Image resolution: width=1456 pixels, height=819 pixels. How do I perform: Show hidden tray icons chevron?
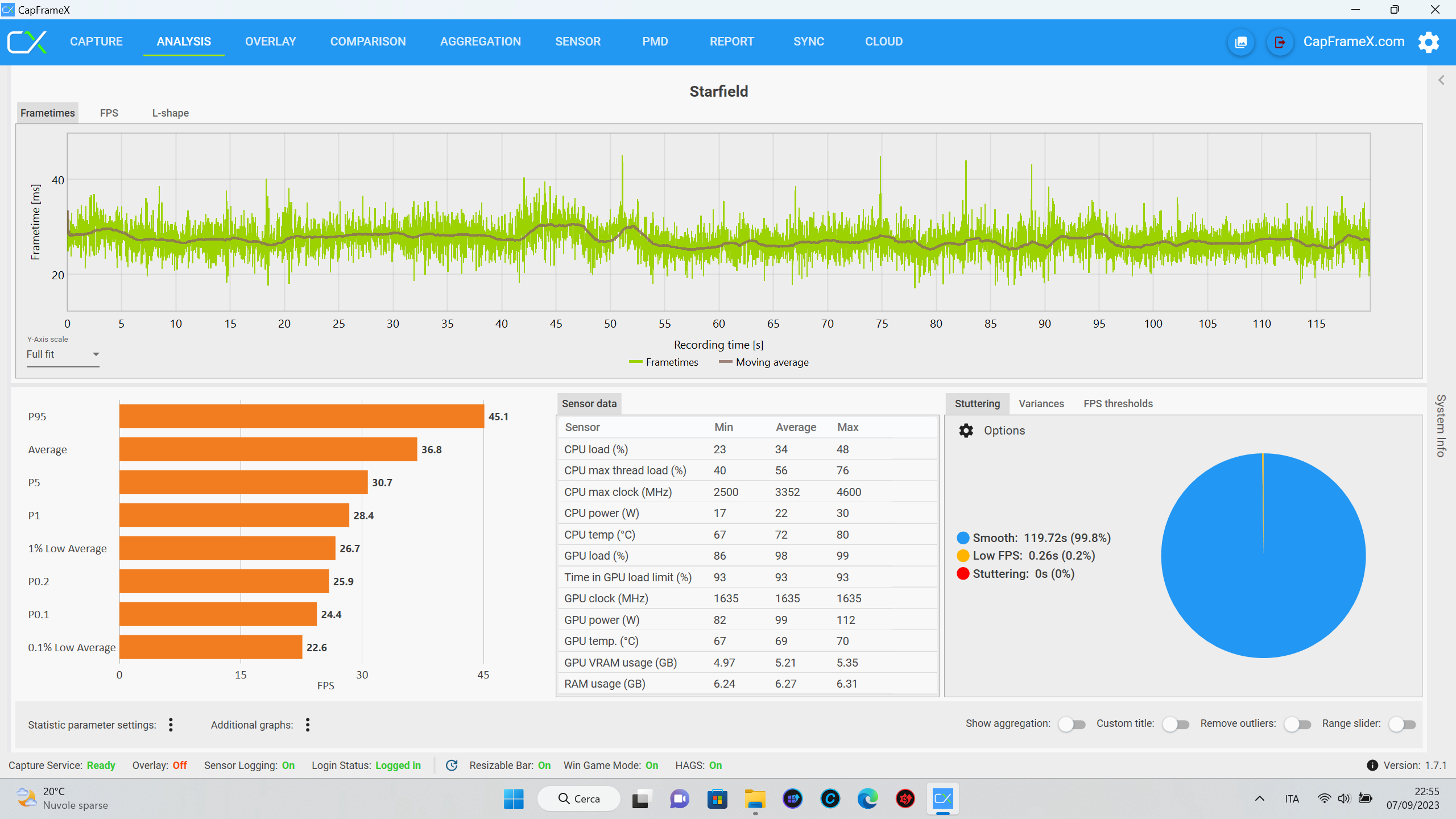coord(1260,799)
